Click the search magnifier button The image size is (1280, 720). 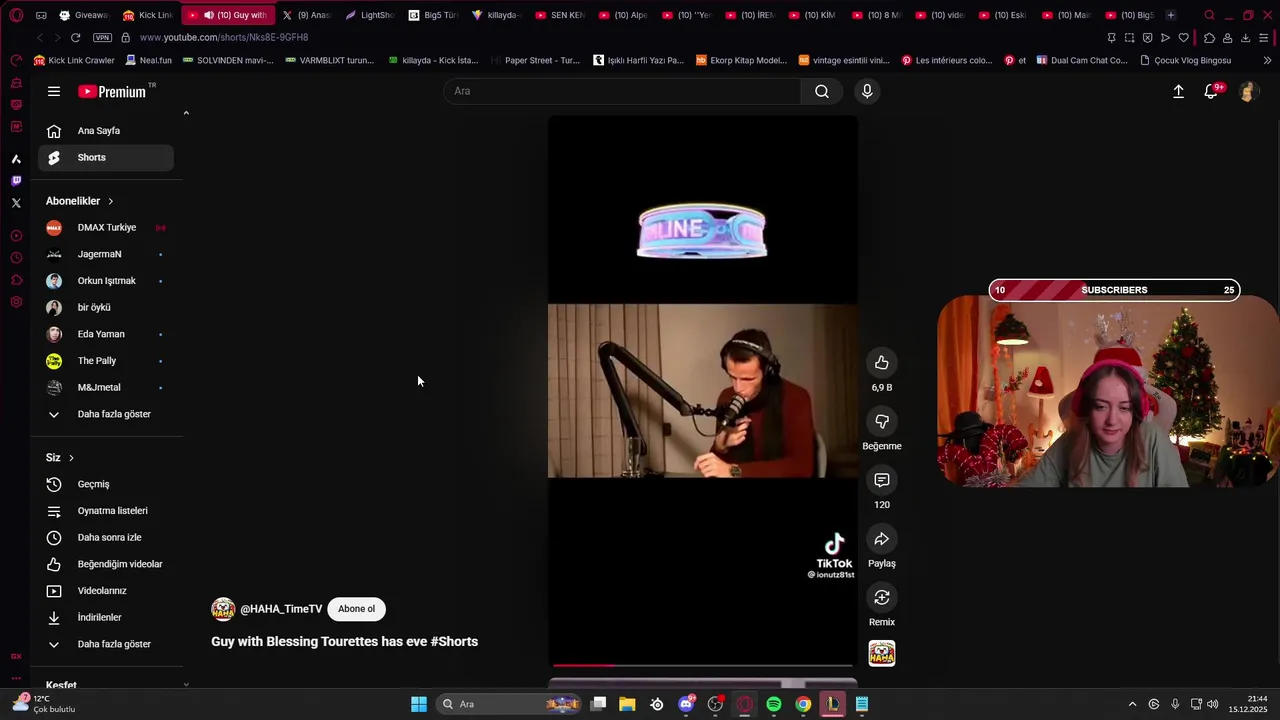click(821, 91)
